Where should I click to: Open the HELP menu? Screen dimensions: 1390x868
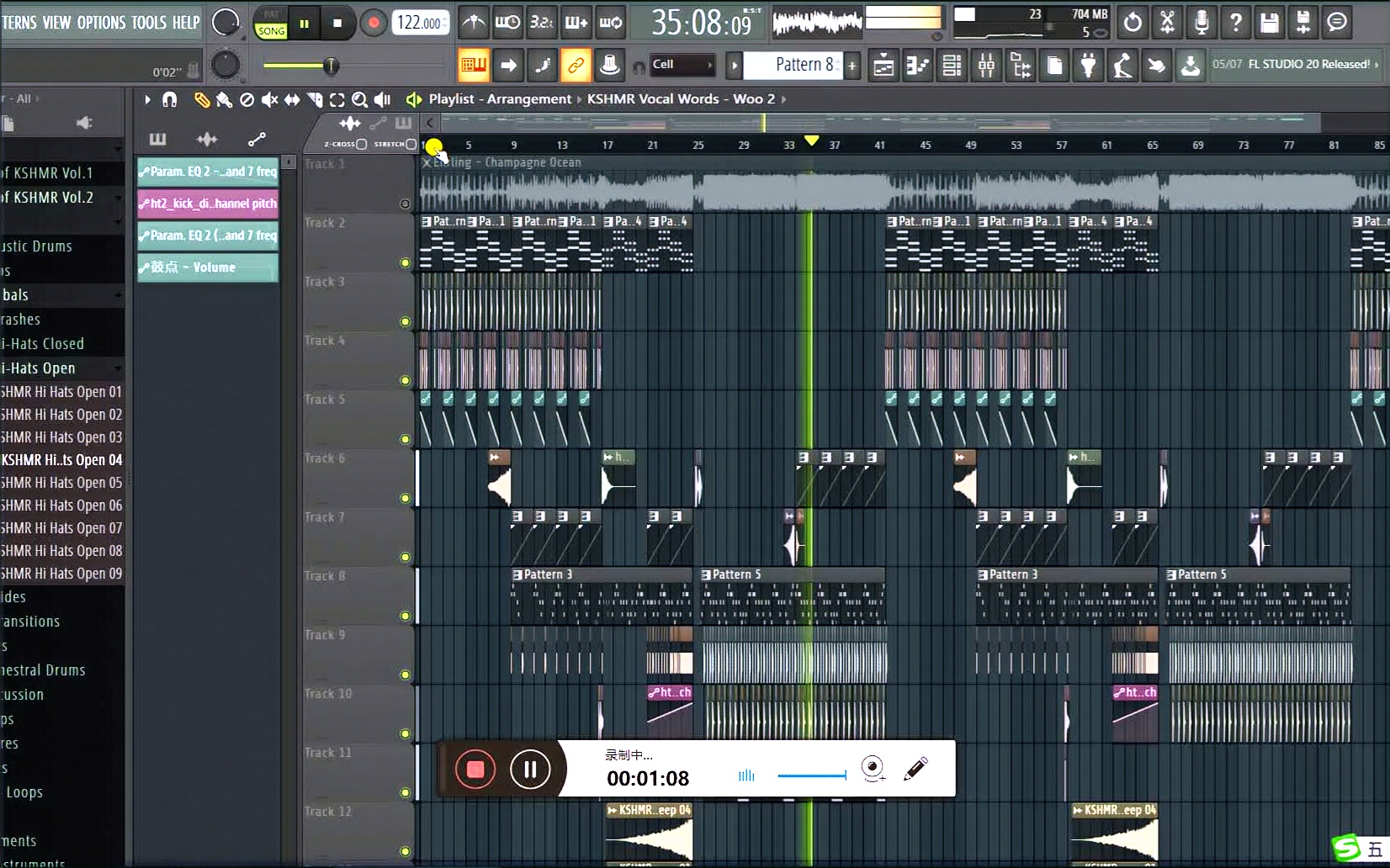pyautogui.click(x=186, y=23)
